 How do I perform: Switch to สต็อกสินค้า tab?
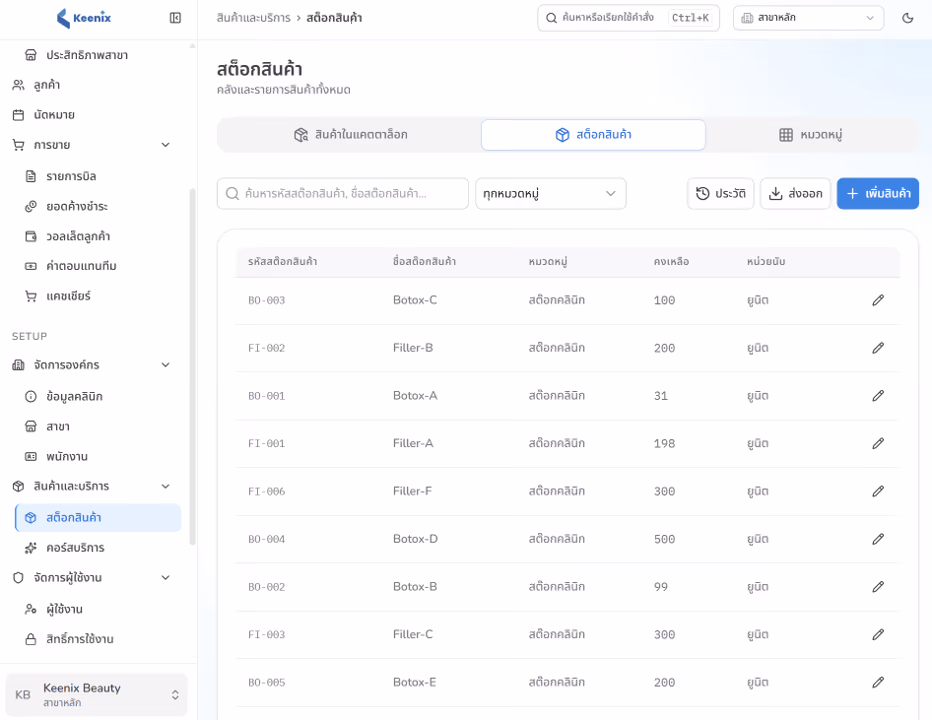click(593, 135)
